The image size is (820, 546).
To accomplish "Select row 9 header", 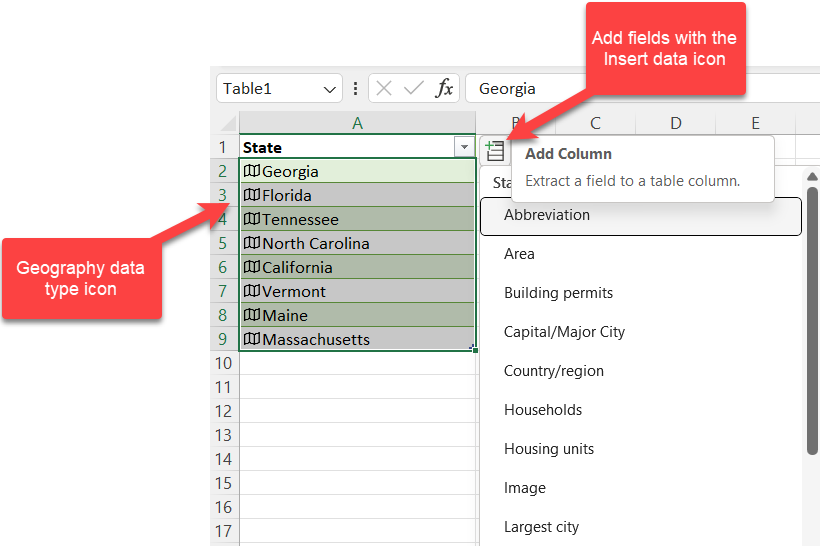I will [x=224, y=339].
